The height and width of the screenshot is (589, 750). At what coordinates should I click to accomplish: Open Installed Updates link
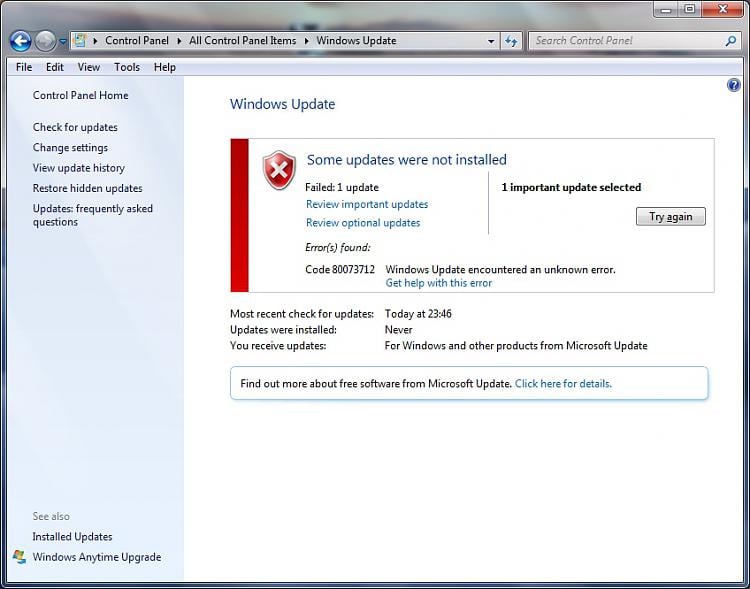(72, 537)
